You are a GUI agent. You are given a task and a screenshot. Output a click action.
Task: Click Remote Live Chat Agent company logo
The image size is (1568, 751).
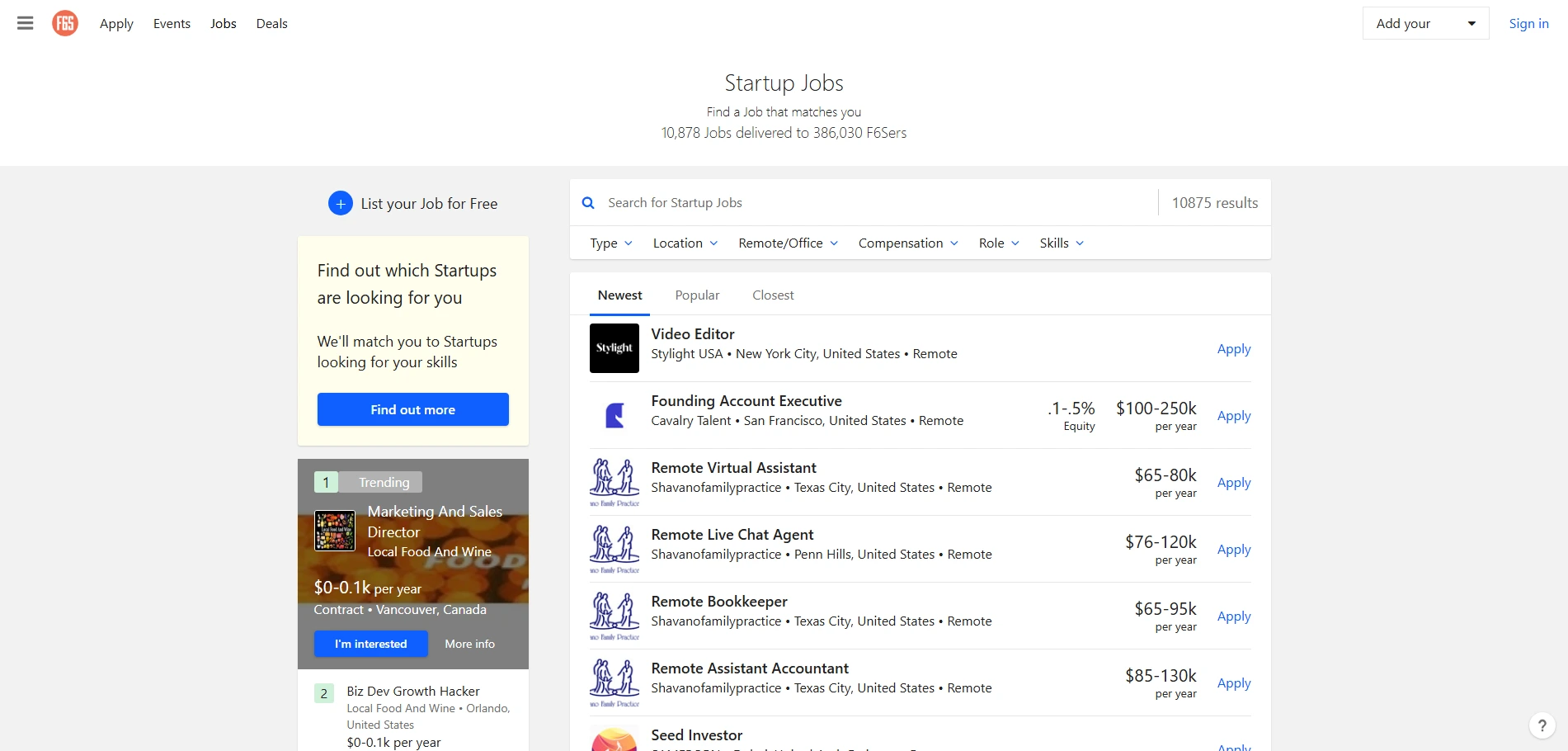(614, 549)
